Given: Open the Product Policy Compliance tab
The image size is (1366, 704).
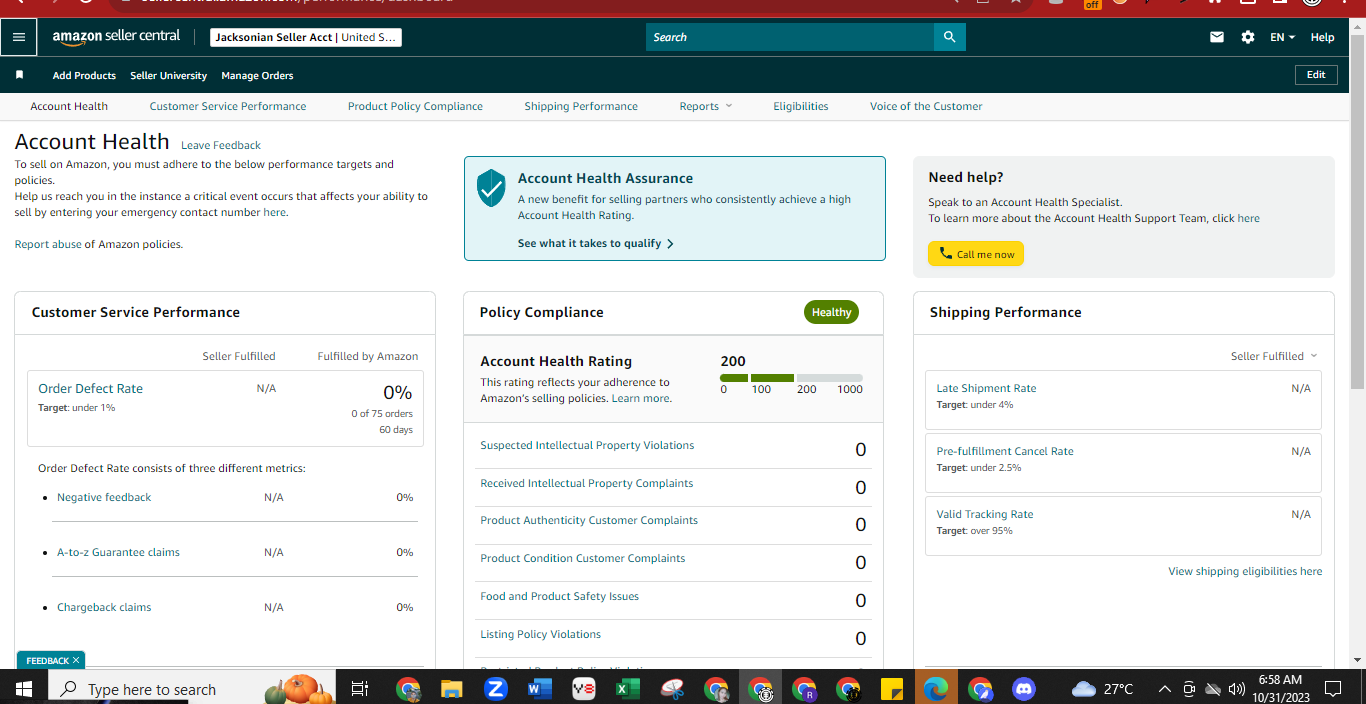Looking at the screenshot, I should pyautogui.click(x=415, y=106).
